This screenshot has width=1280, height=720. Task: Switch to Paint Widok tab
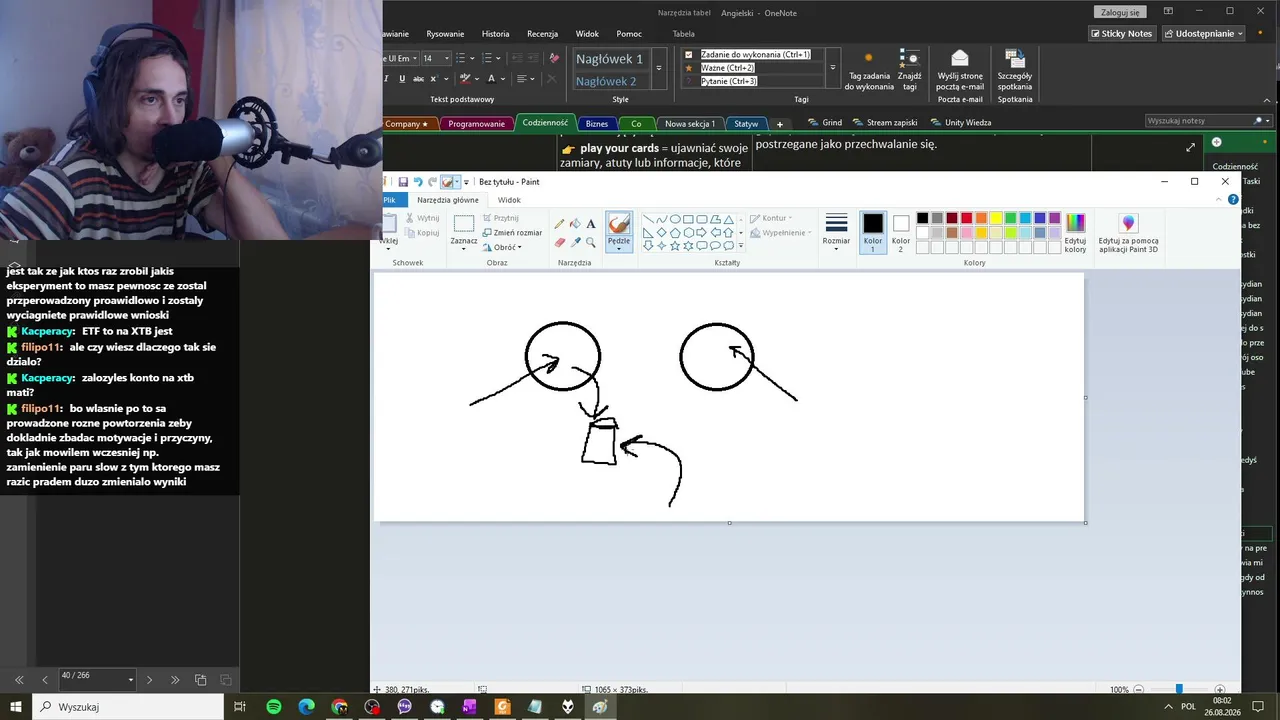(x=509, y=200)
